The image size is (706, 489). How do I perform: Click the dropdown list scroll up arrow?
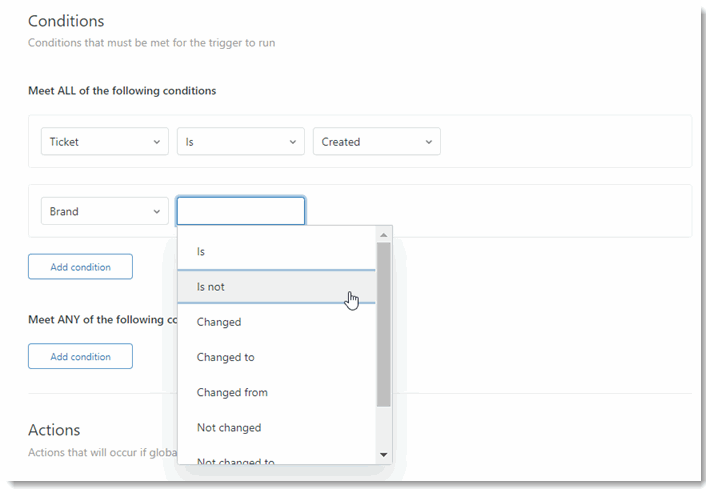coord(384,235)
